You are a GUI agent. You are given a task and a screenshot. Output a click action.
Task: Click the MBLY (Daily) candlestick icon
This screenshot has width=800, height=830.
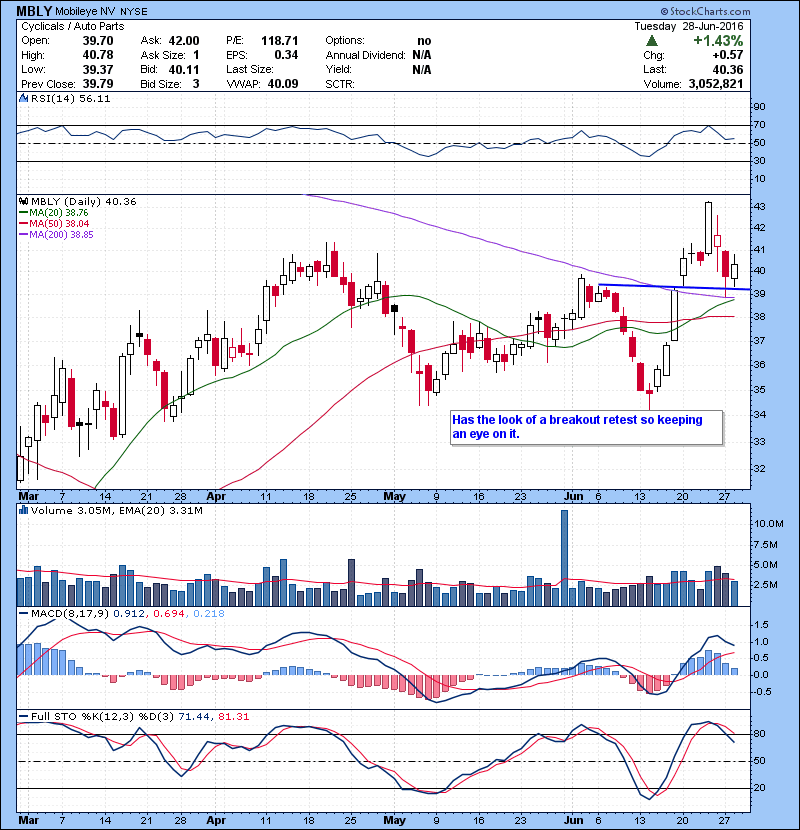tap(23, 201)
